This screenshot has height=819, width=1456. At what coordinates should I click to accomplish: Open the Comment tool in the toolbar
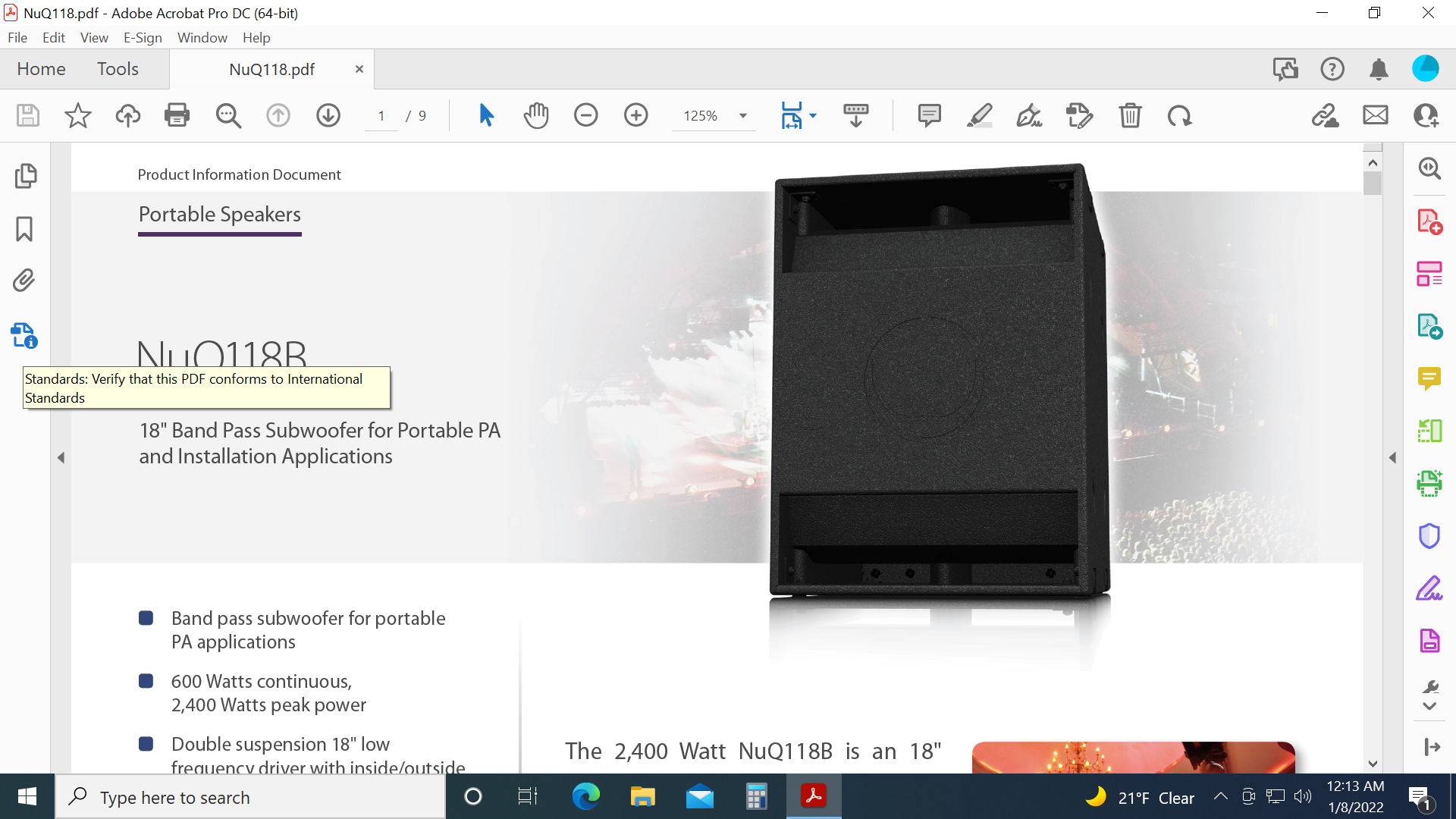(929, 115)
